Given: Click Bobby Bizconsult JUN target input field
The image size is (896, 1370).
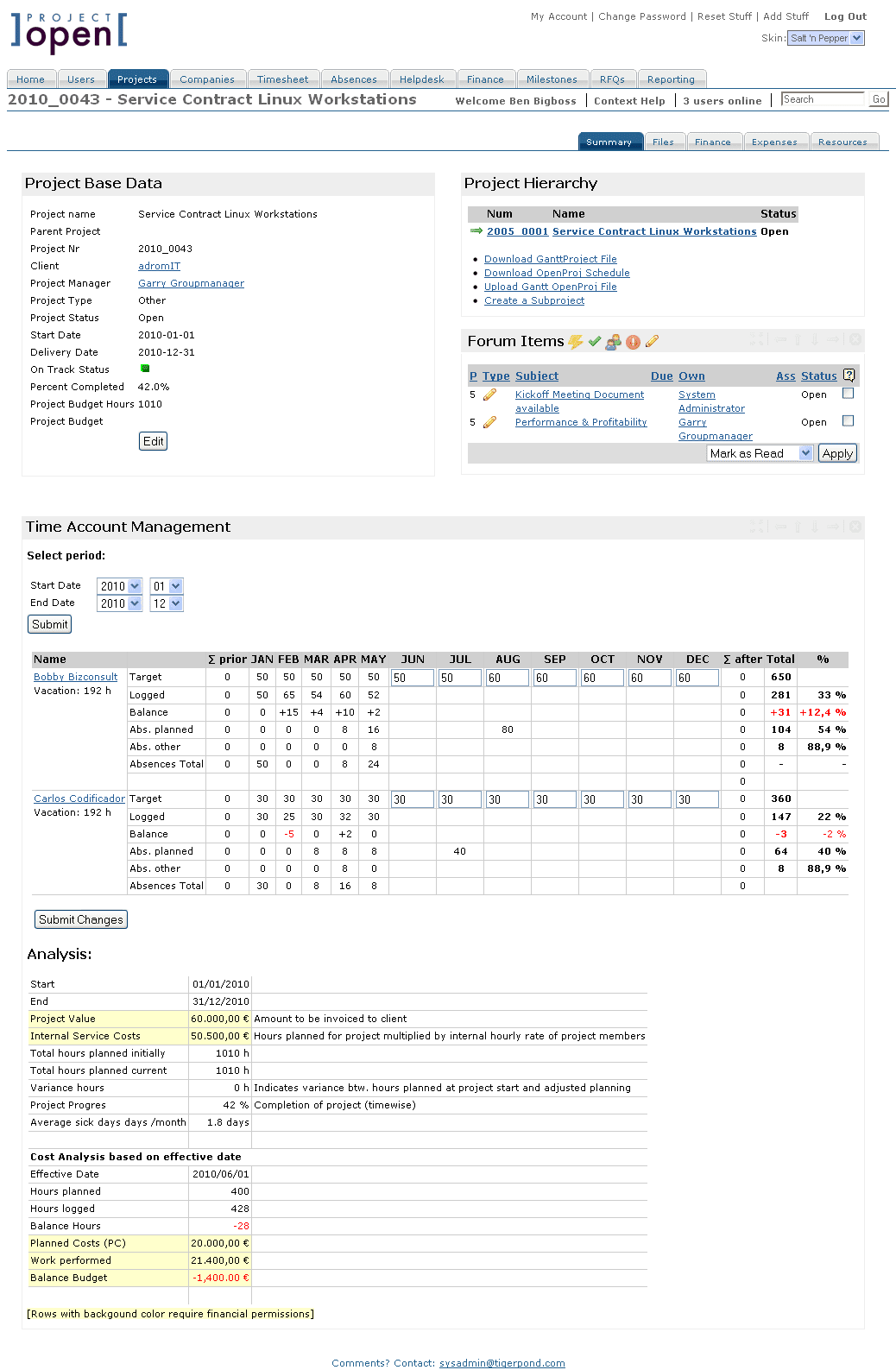Looking at the screenshot, I should coord(413,679).
